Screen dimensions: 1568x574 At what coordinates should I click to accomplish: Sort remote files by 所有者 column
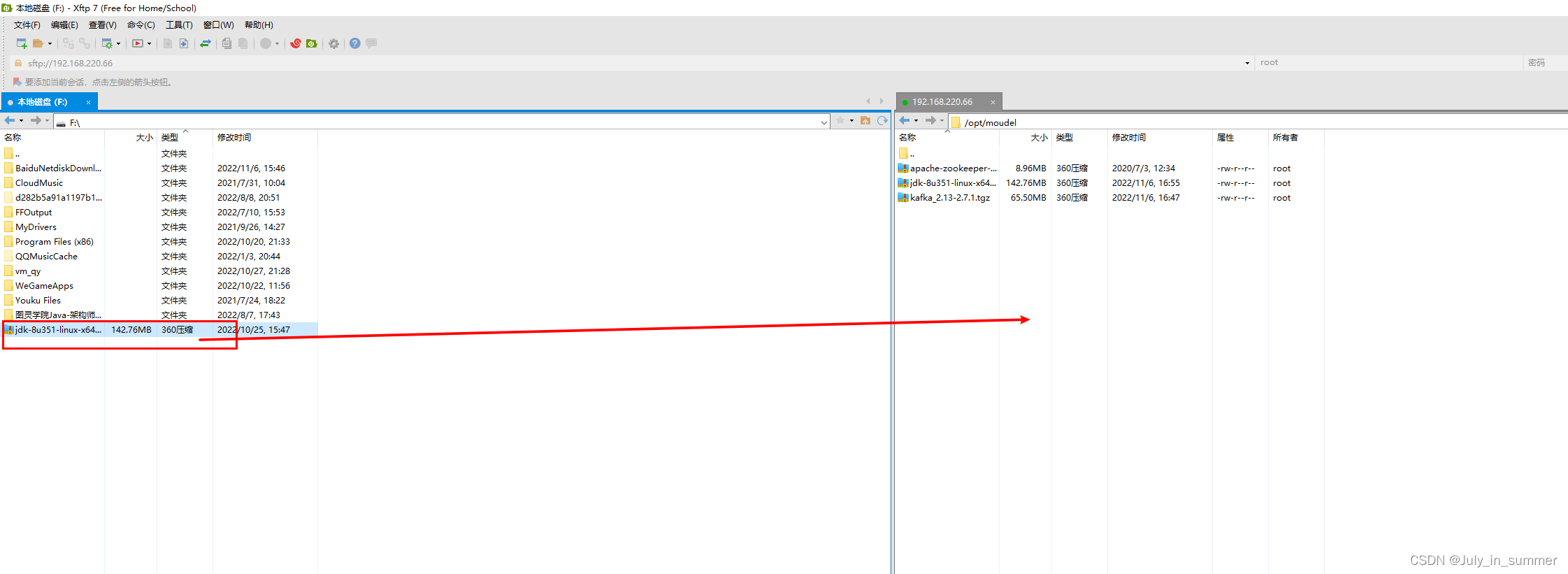click(x=1296, y=138)
